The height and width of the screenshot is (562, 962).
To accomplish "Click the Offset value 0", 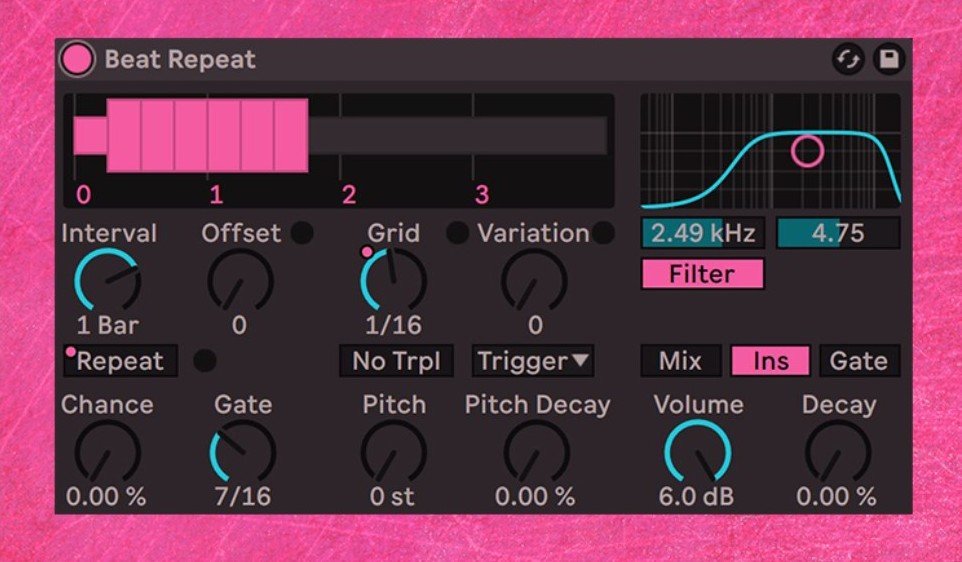I will pyautogui.click(x=239, y=325).
